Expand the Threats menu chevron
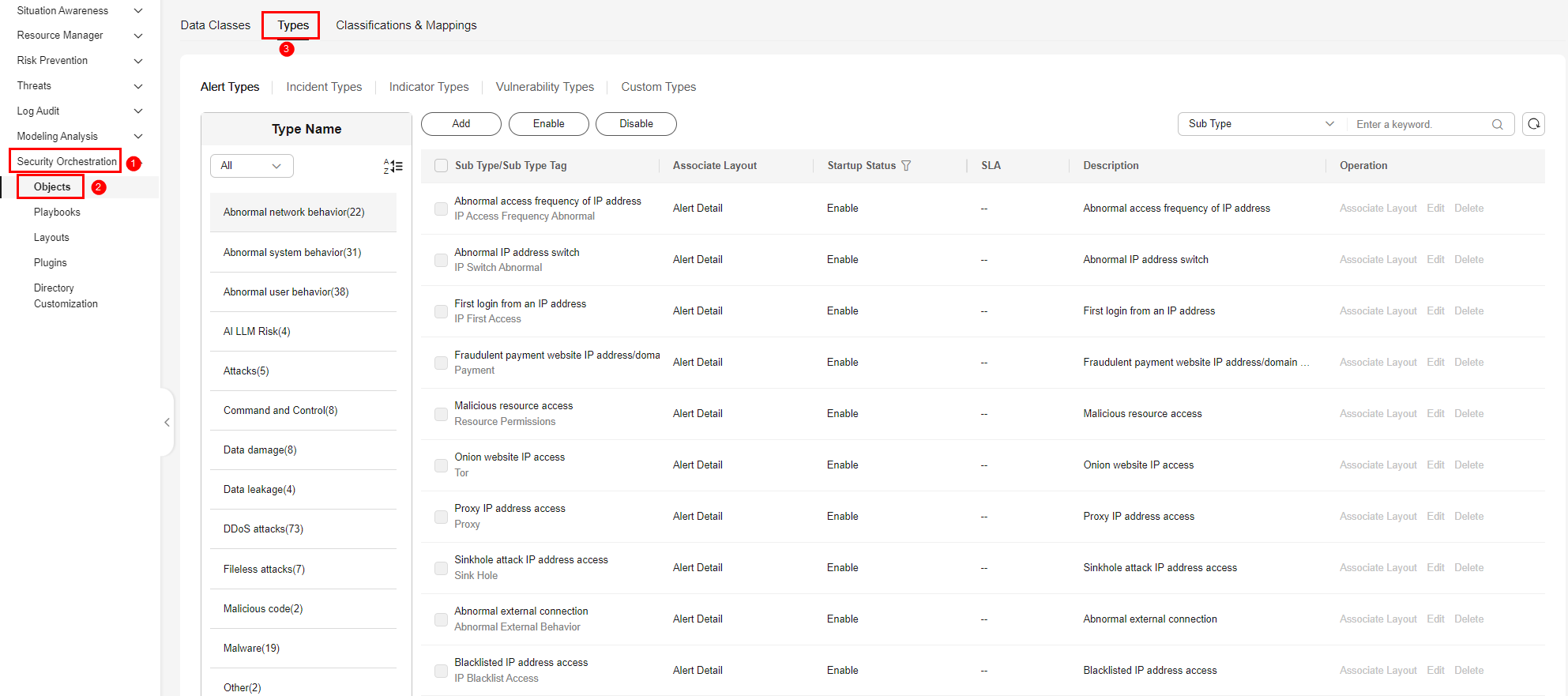This screenshot has width=1568, height=696. pos(138,86)
